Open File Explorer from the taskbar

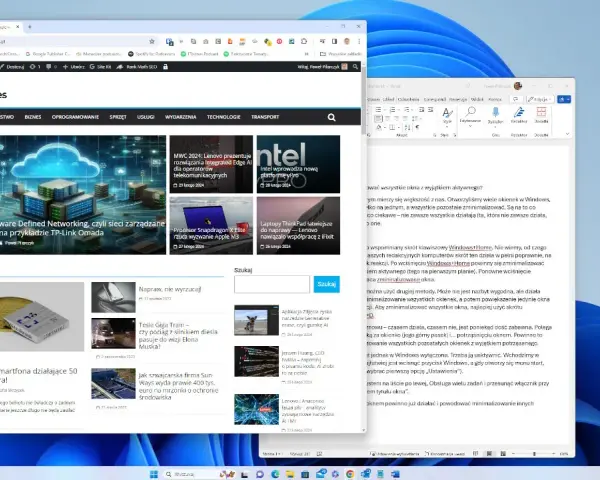click(290, 474)
